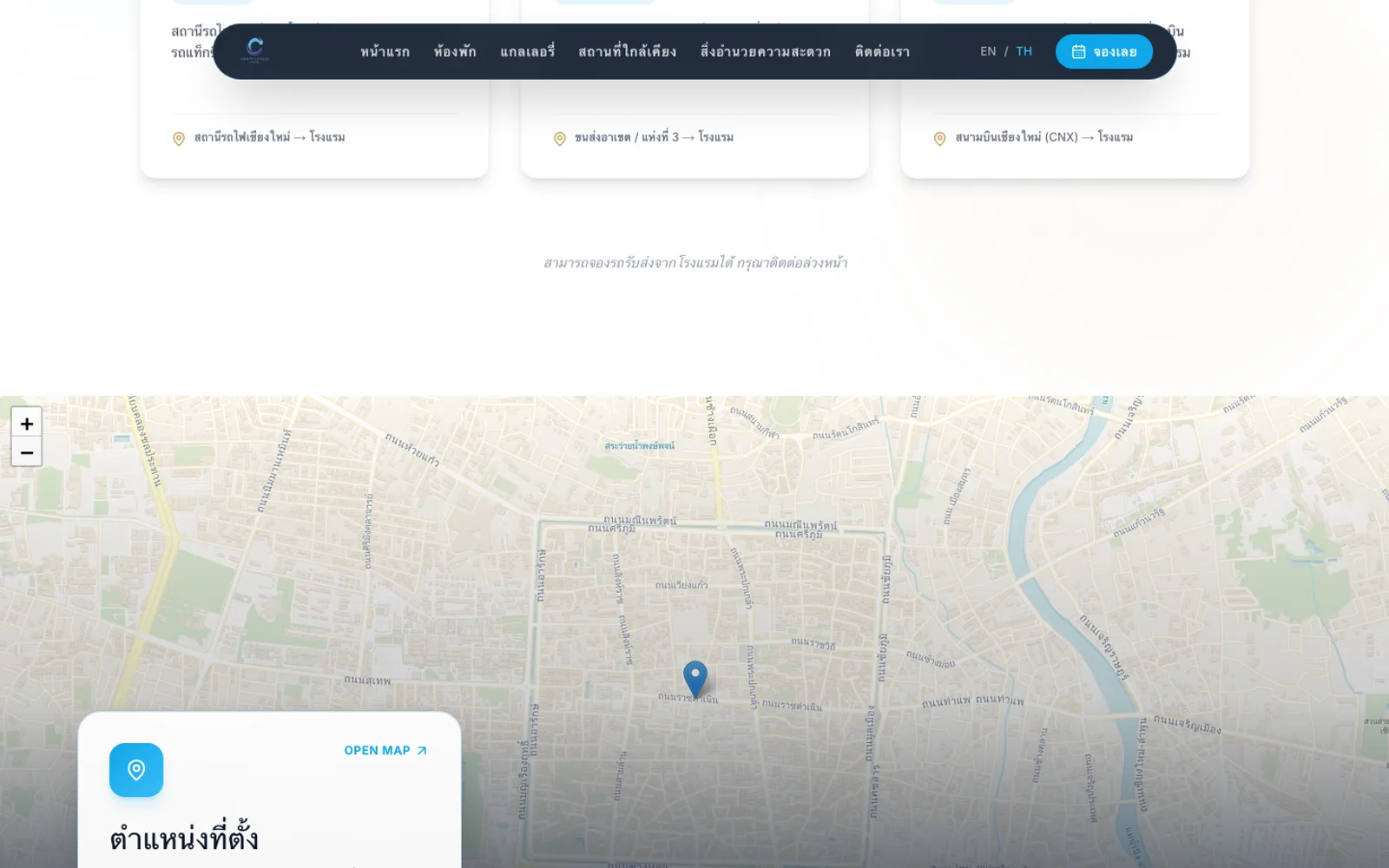Image resolution: width=1389 pixels, height=868 pixels.
Task: Click calendar icon in จองเลย button
Action: pos(1079,52)
